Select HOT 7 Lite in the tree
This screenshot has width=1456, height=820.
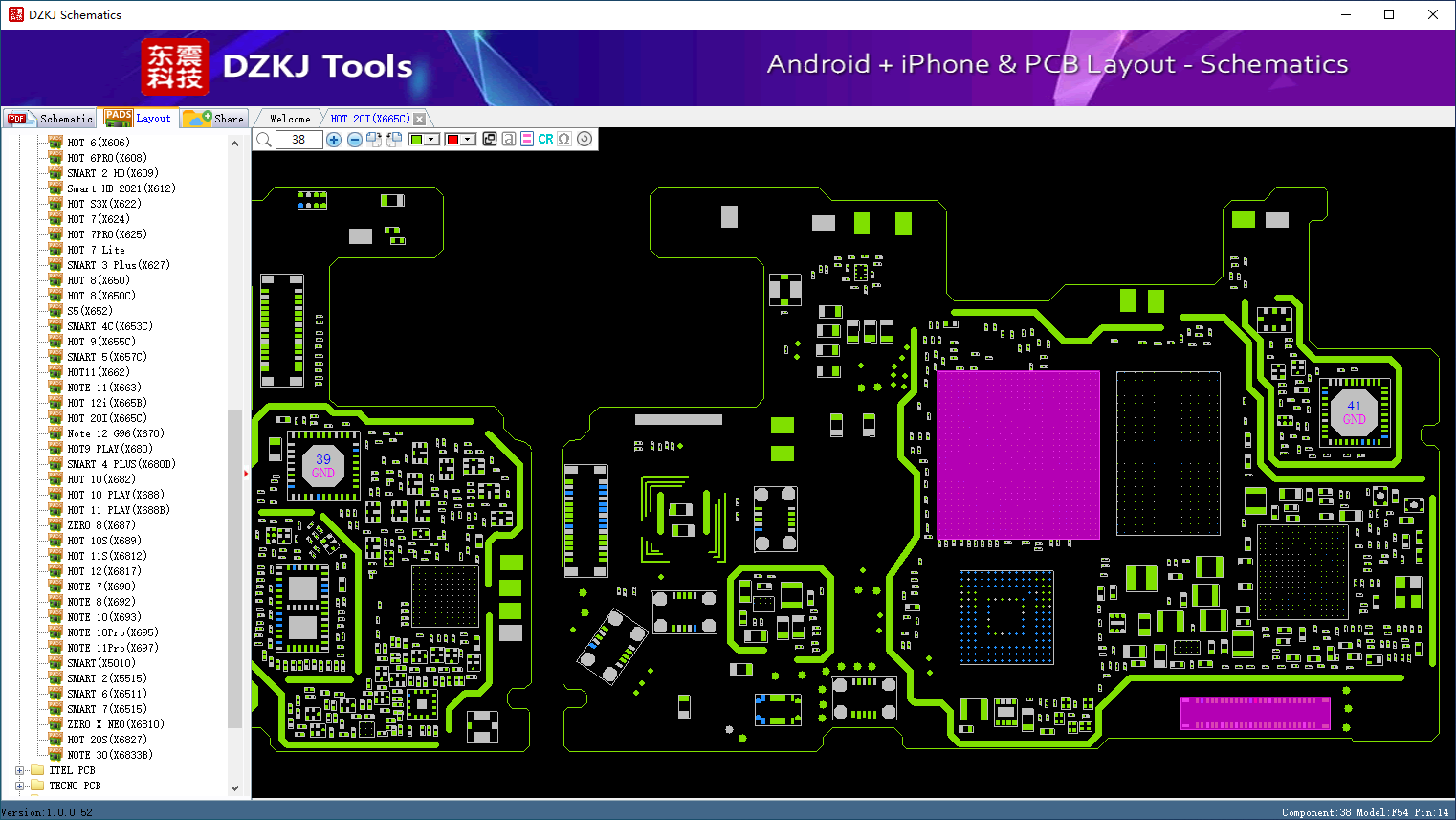tap(96, 250)
